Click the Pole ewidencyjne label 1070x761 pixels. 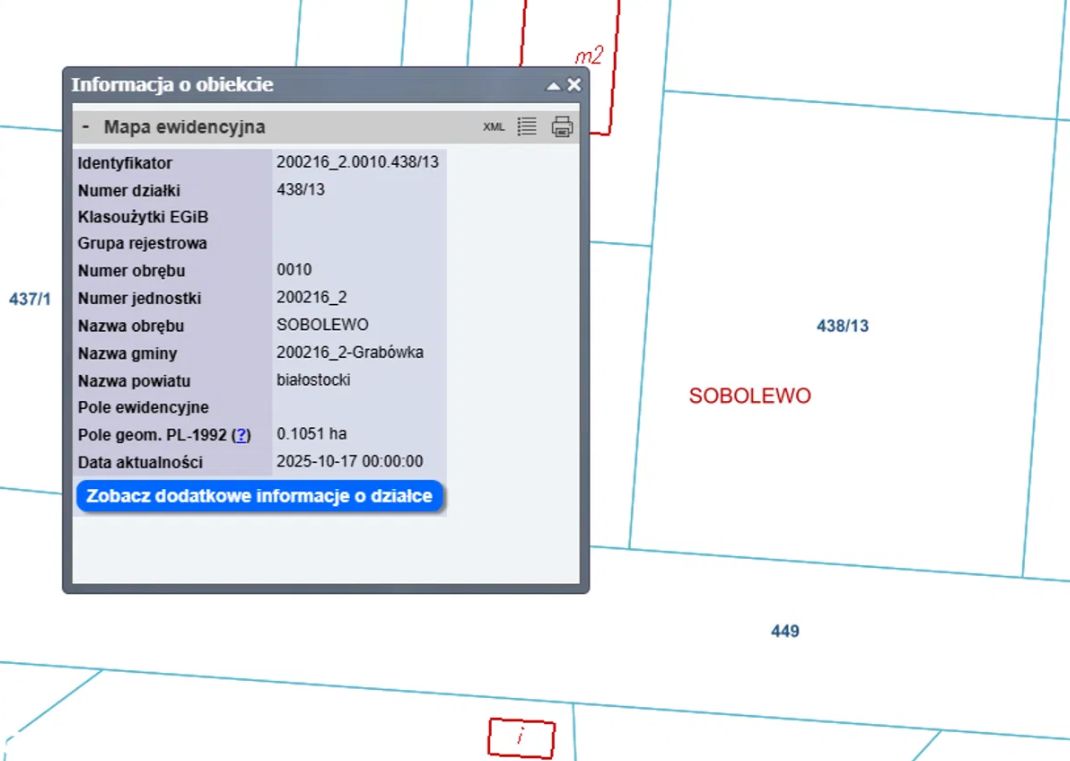143,407
